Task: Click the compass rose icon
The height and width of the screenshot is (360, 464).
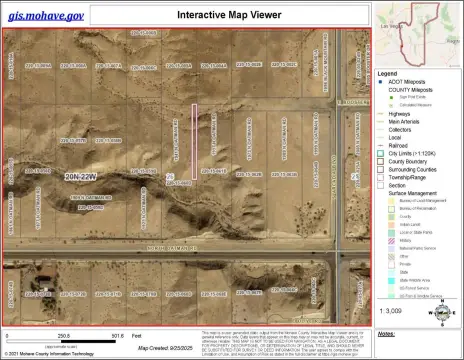Action: 442,313
